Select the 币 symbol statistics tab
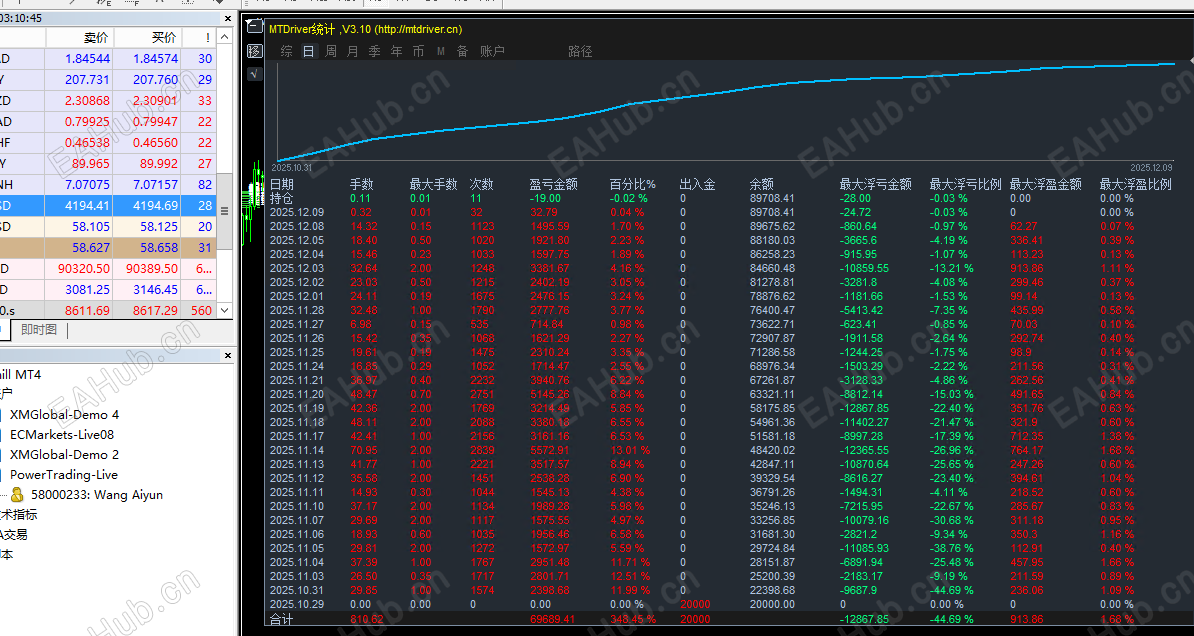This screenshot has width=1194, height=636. pyautogui.click(x=419, y=51)
